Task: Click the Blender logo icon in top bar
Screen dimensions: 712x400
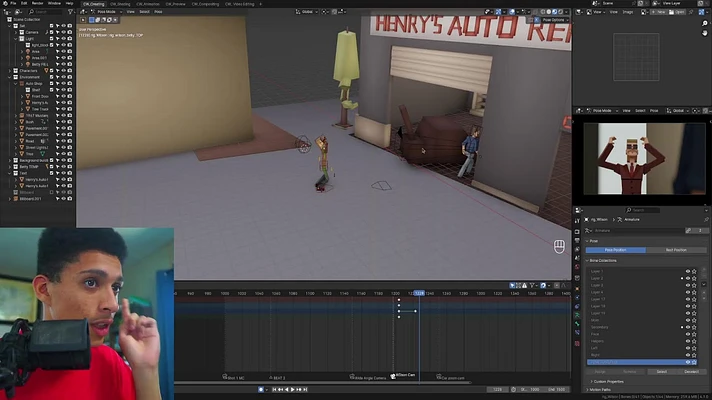Action: (4, 3)
